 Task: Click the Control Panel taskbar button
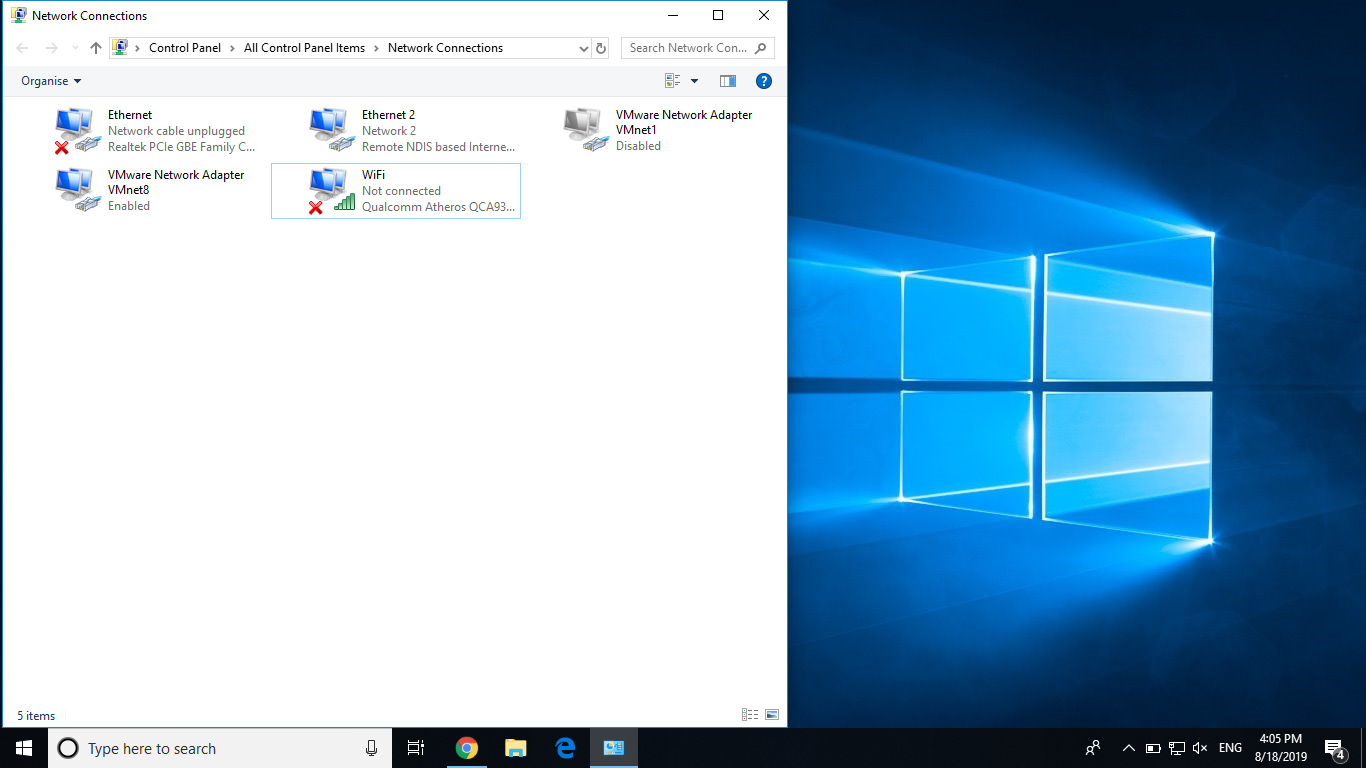coord(613,748)
